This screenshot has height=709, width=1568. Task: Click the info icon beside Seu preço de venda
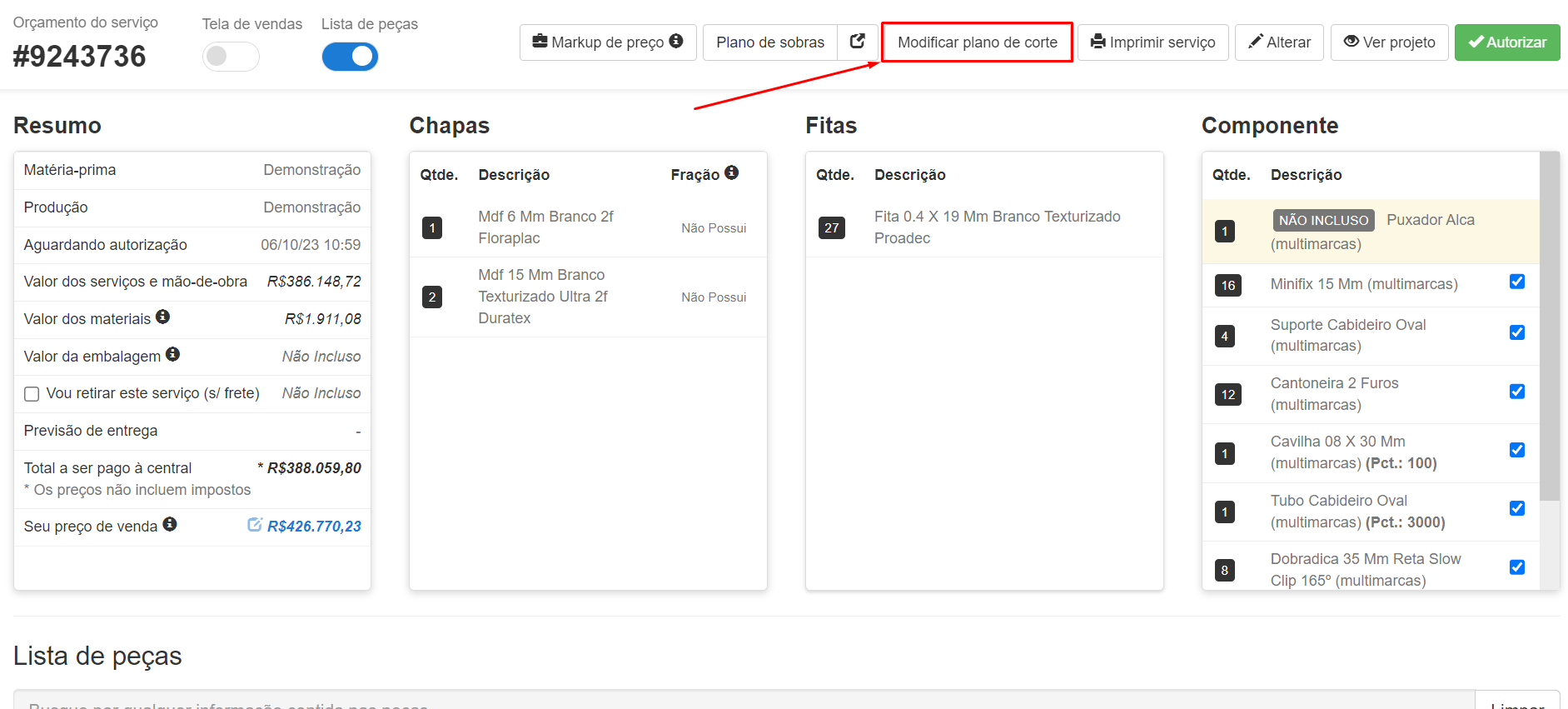tap(170, 524)
